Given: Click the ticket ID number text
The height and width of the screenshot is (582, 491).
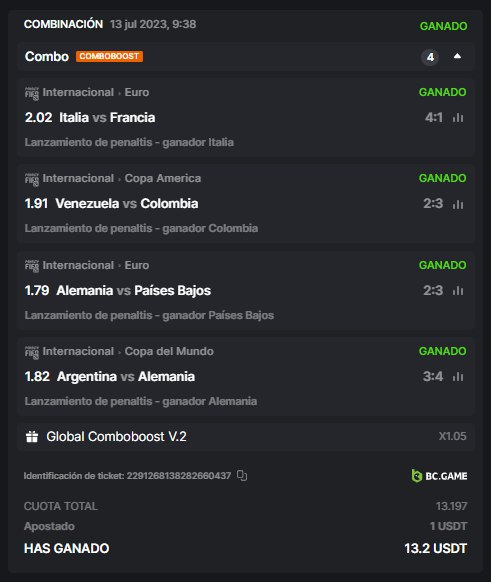Looking at the screenshot, I should pyautogui.click(x=179, y=475).
